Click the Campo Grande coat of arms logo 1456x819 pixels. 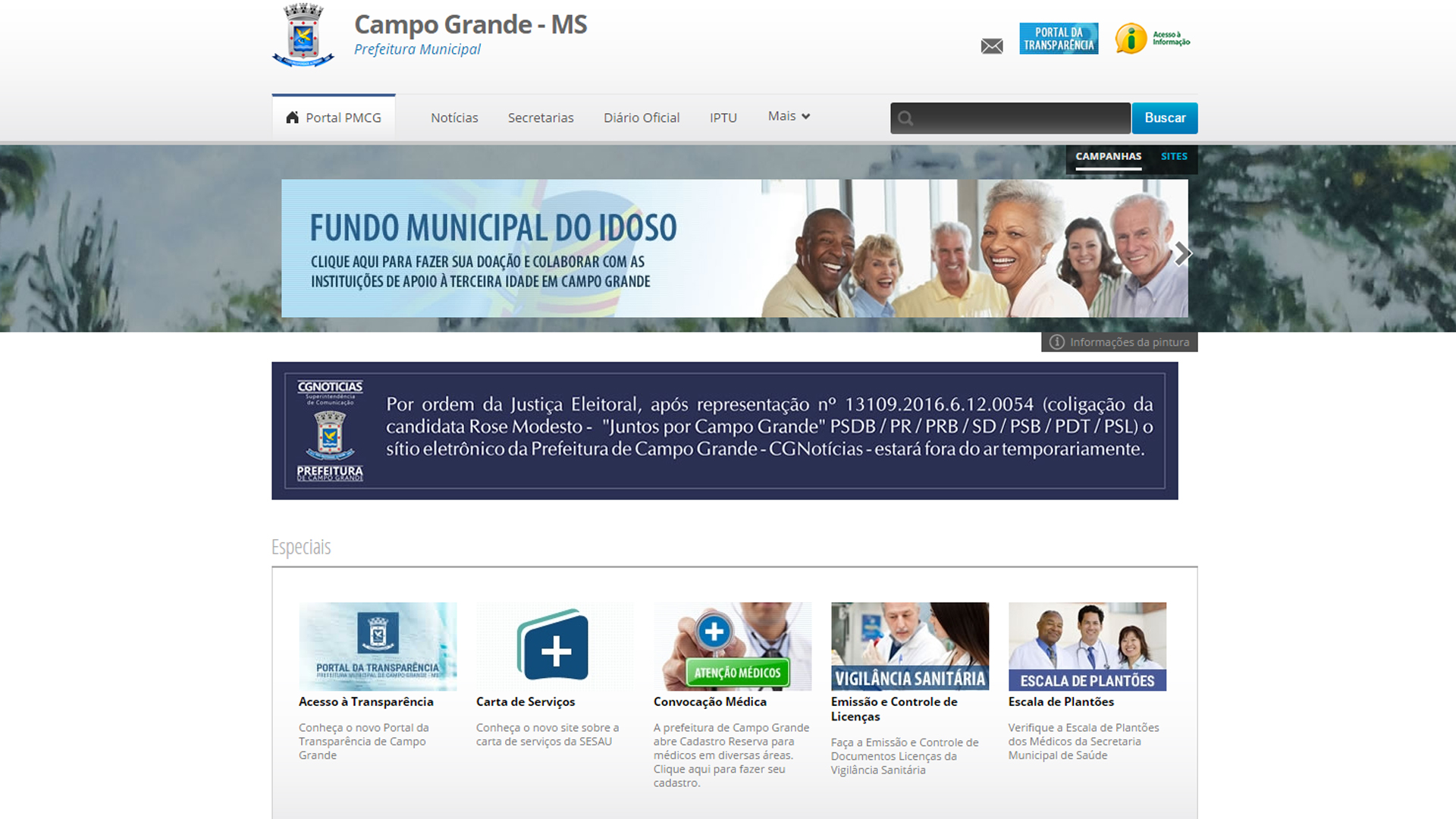tap(303, 36)
